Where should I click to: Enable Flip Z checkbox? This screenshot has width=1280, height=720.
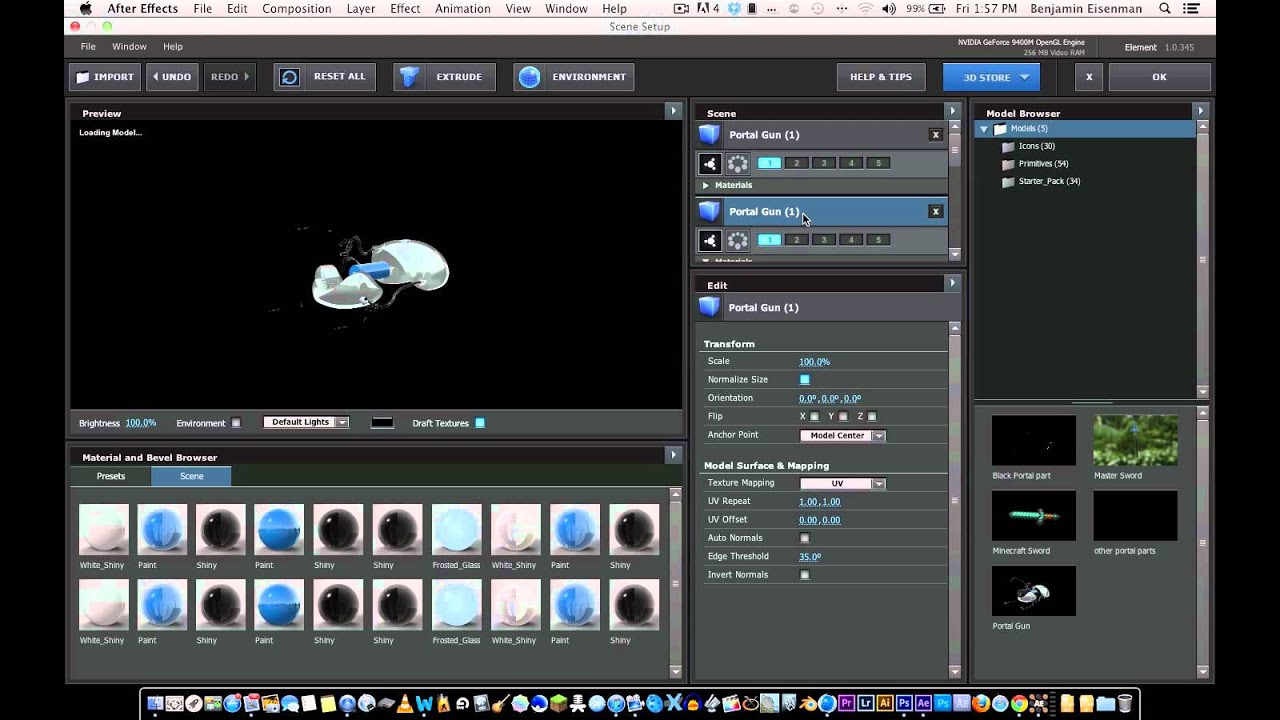[872, 417]
